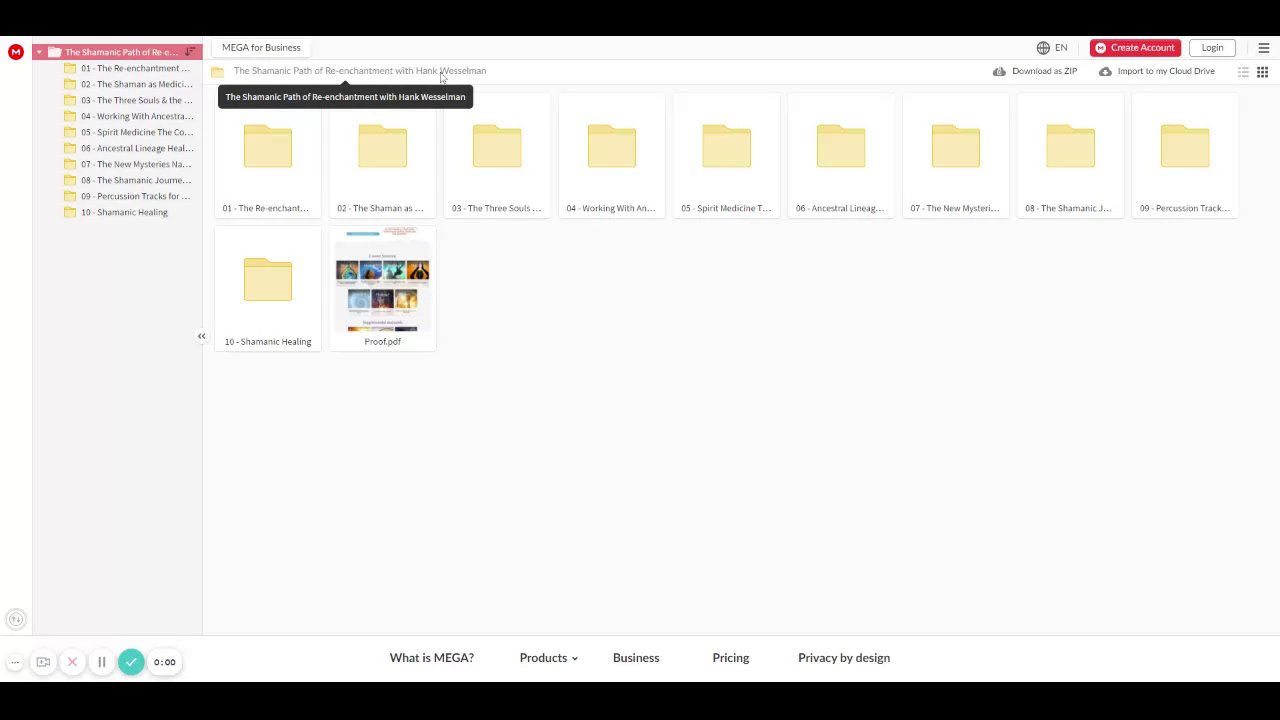Click the breadcrumb folder path text
The image size is (1280, 720).
point(360,71)
